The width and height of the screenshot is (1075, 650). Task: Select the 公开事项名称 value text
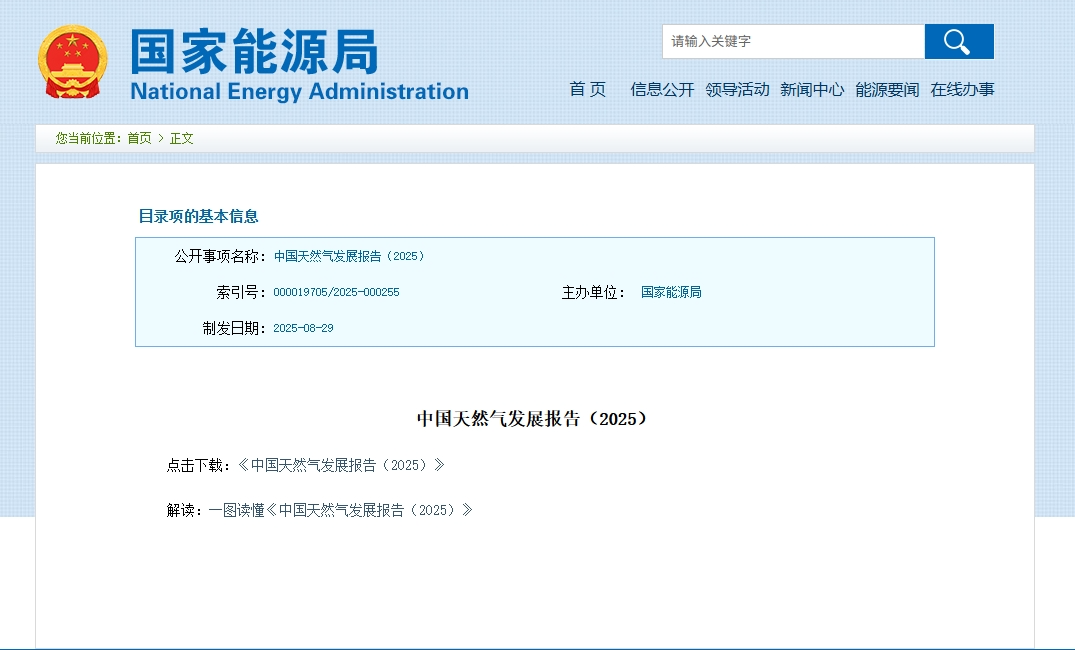pos(349,256)
